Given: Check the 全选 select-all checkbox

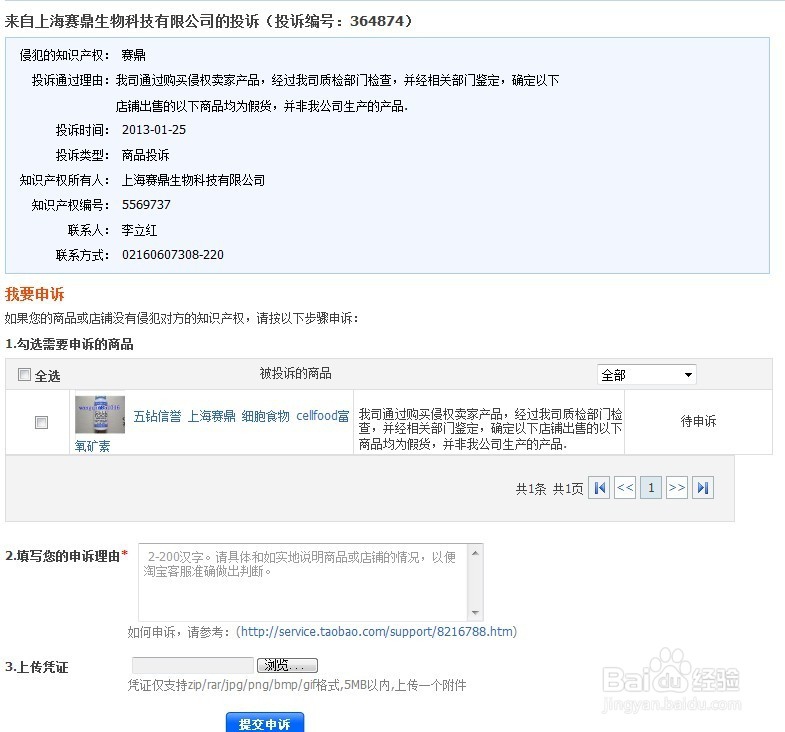Looking at the screenshot, I should point(24,375).
